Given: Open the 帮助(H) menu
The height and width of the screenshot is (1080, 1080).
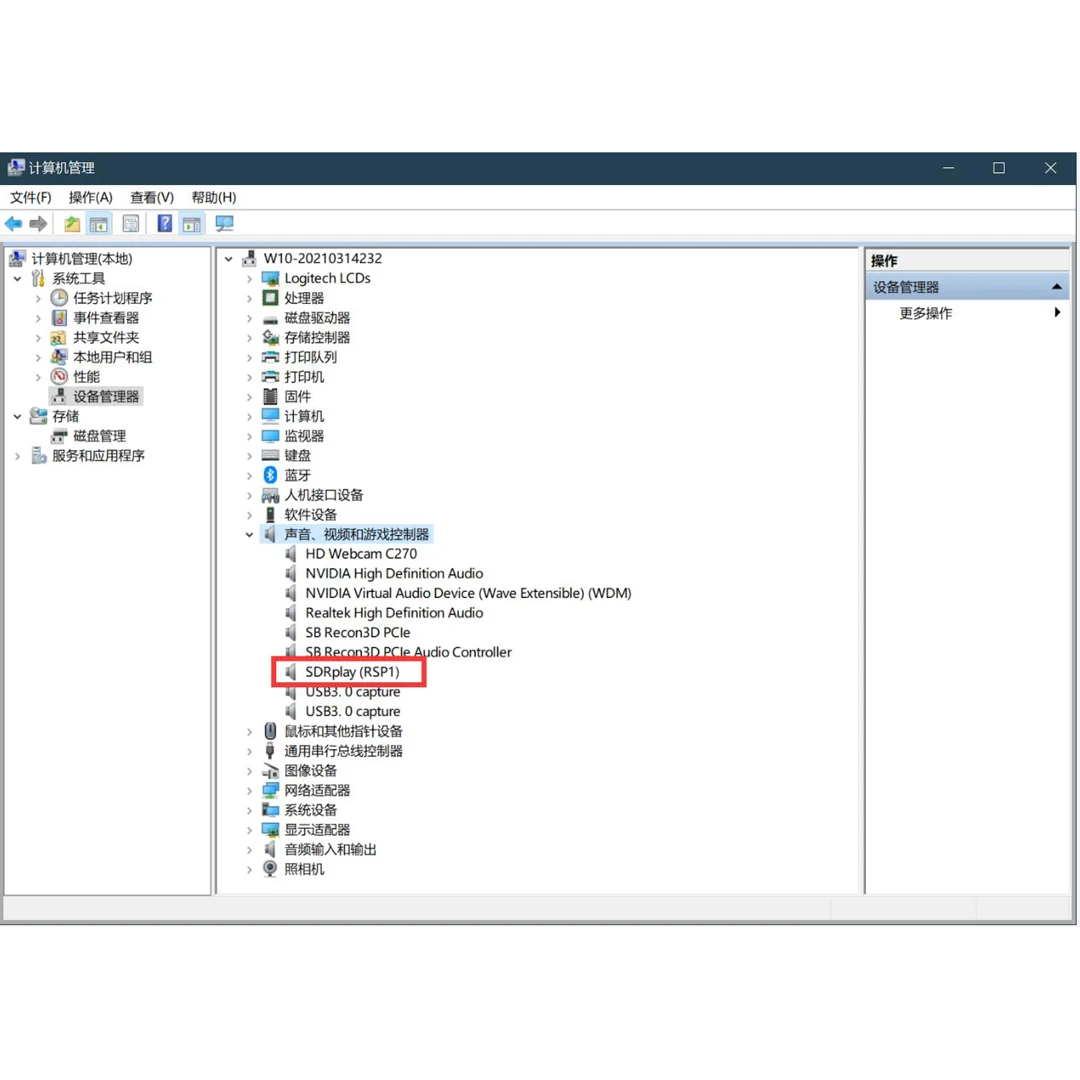Looking at the screenshot, I should (x=214, y=198).
